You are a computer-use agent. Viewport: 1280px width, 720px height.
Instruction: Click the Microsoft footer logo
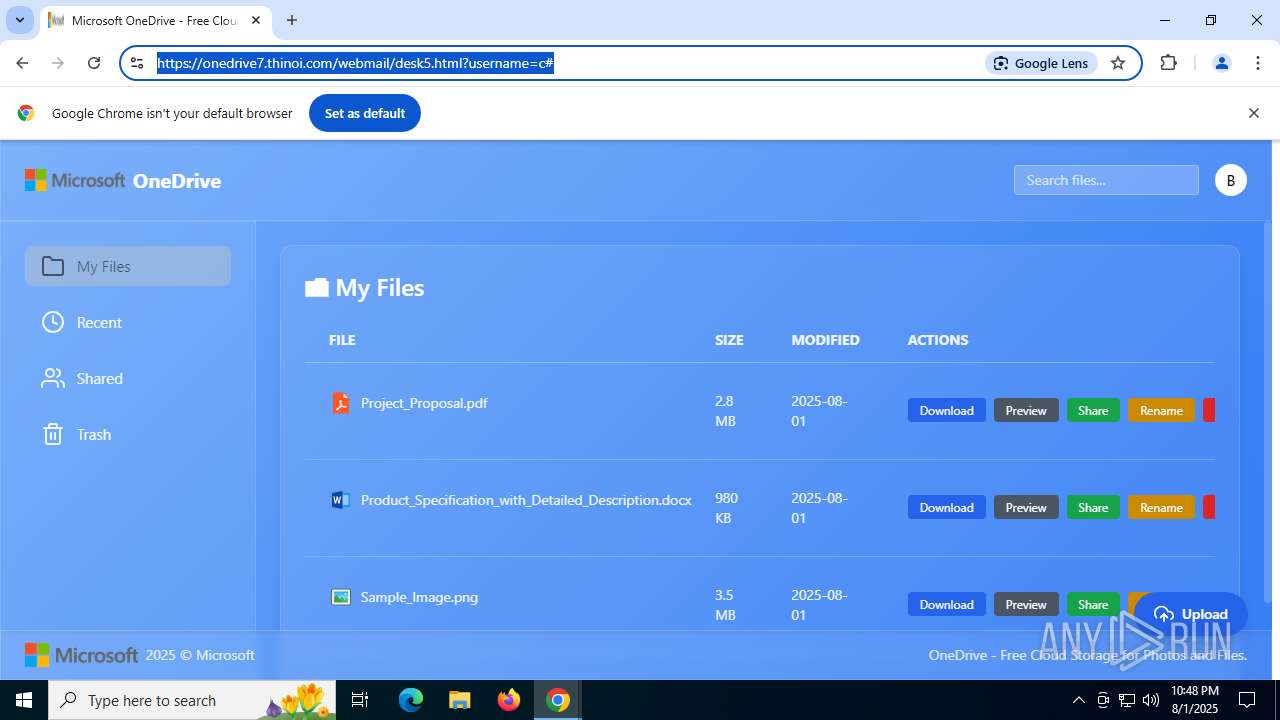pyautogui.click(x=81, y=655)
